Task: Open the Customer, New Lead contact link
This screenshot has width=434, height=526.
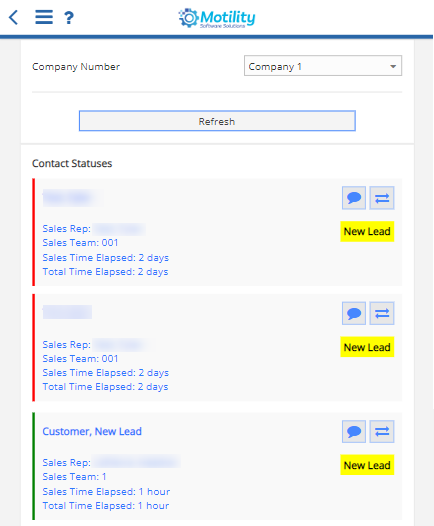Action: [x=92, y=431]
